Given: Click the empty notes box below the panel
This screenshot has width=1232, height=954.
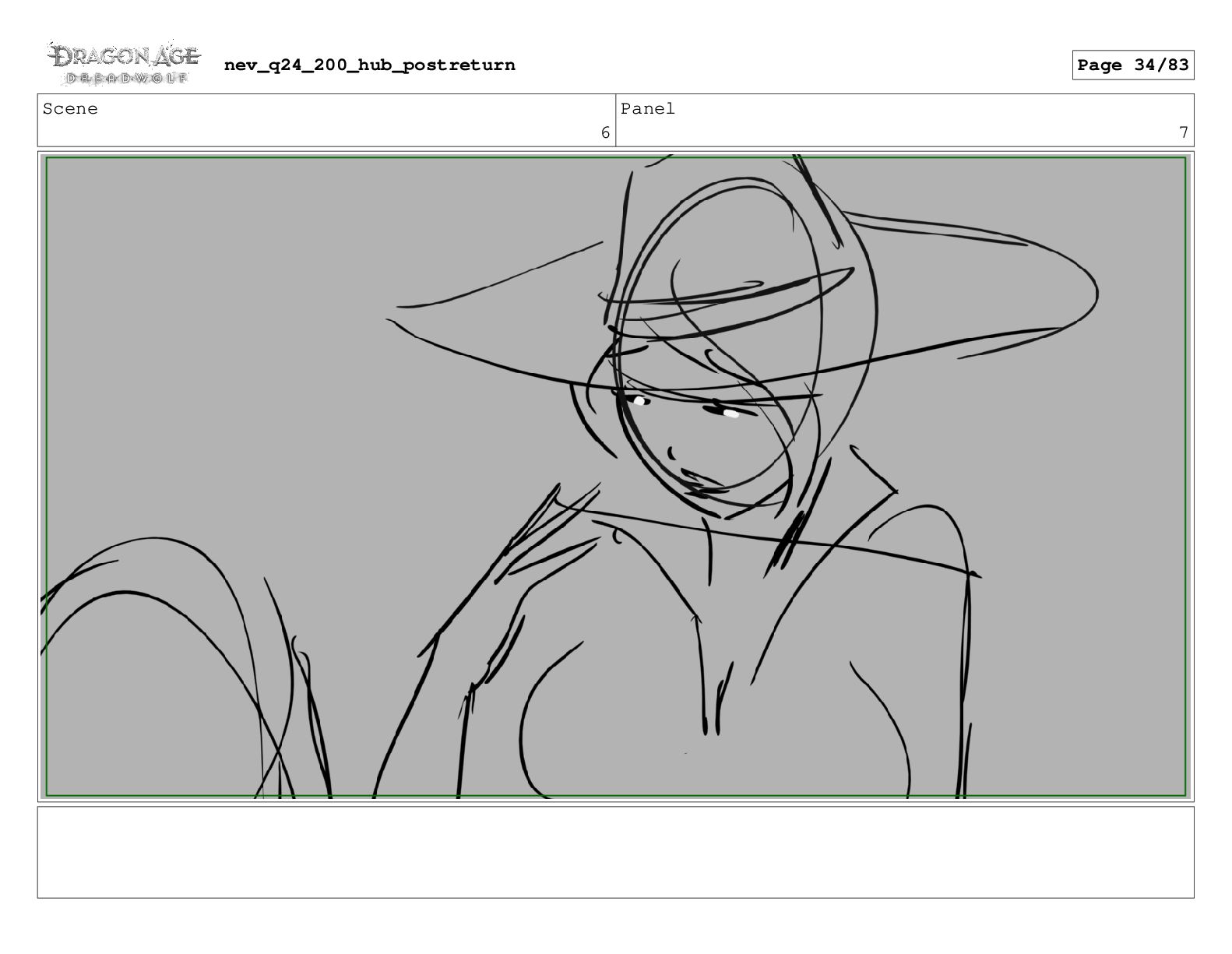Looking at the screenshot, I should coord(615,852).
